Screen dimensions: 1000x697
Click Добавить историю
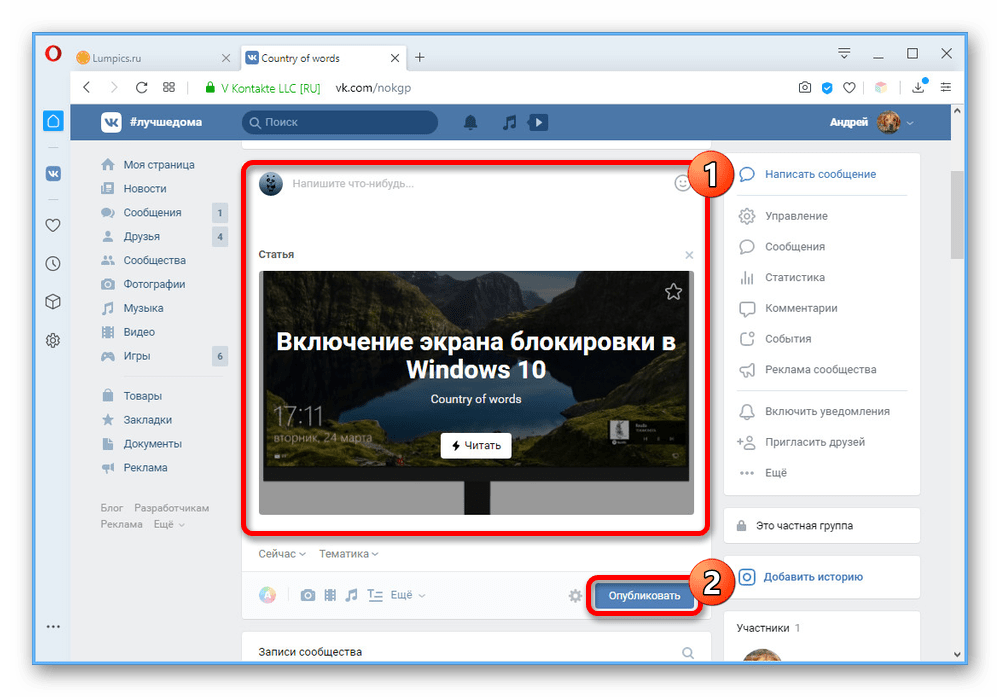point(812,576)
